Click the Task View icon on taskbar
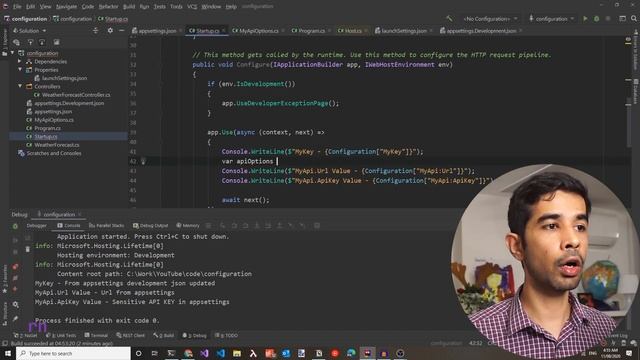640x360 pixels. pos(155,353)
